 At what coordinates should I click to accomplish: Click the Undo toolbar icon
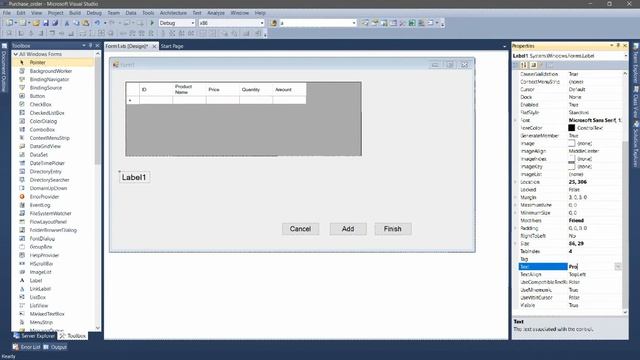97,23
